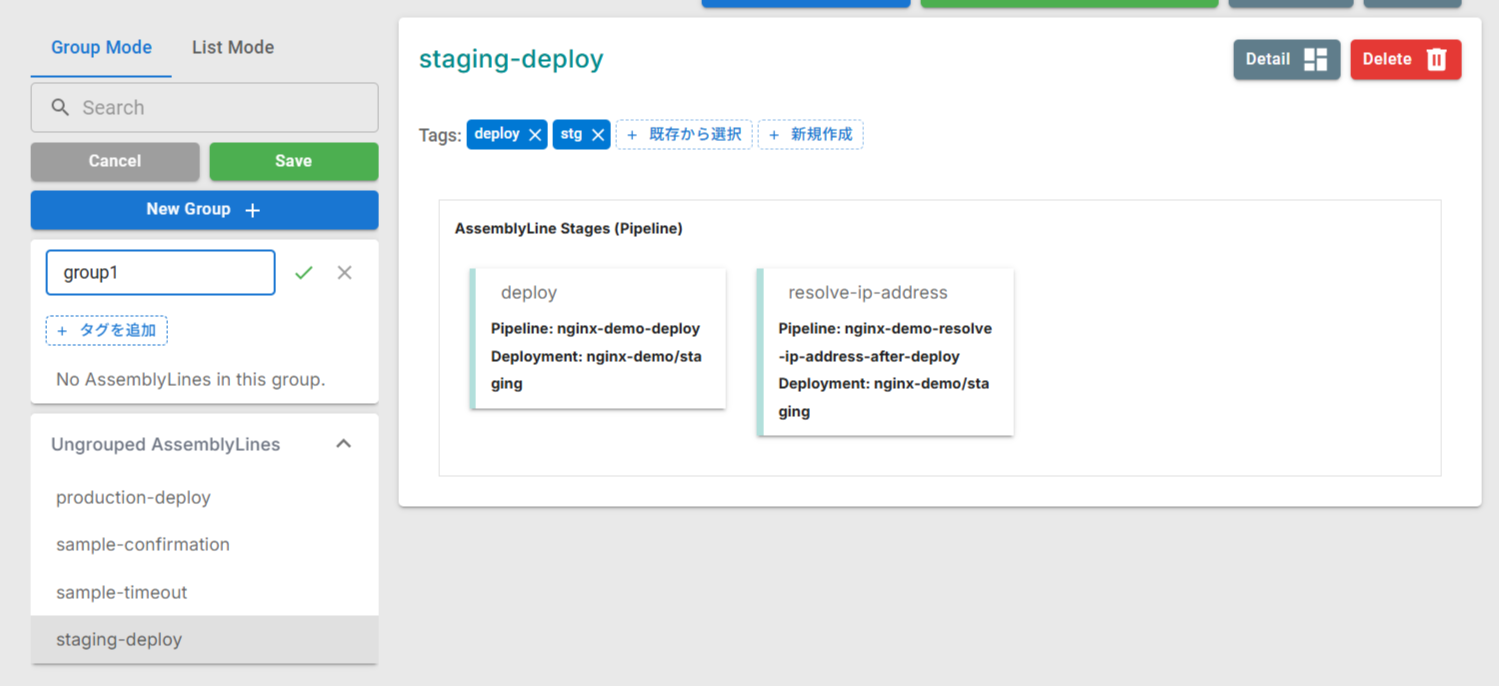The image size is (1499, 686).
Task: Switch to List Mode tab
Action: pos(232,47)
